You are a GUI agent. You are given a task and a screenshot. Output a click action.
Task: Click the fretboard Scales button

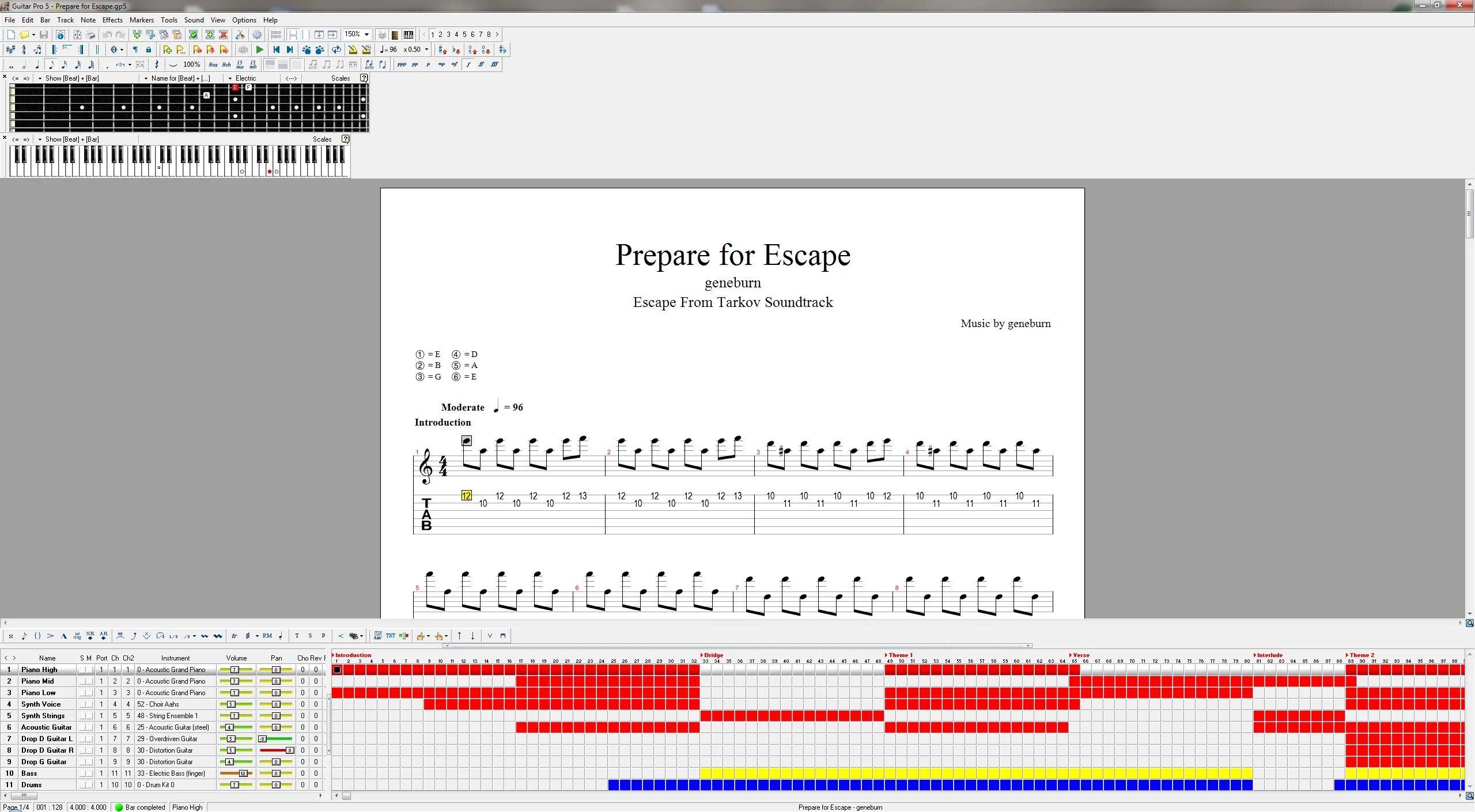coord(340,79)
